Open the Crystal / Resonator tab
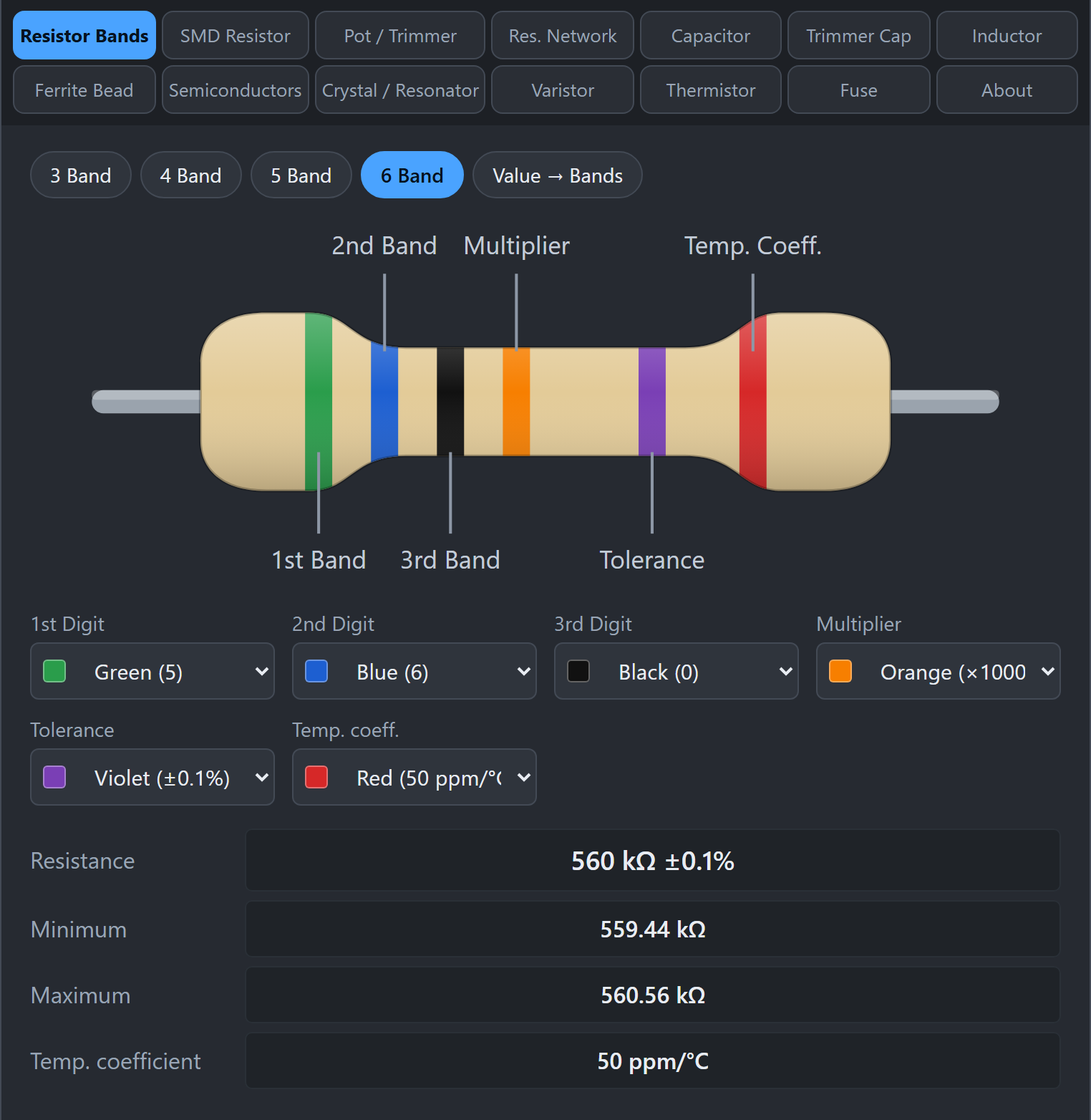The width and height of the screenshot is (1091, 1120). (400, 90)
